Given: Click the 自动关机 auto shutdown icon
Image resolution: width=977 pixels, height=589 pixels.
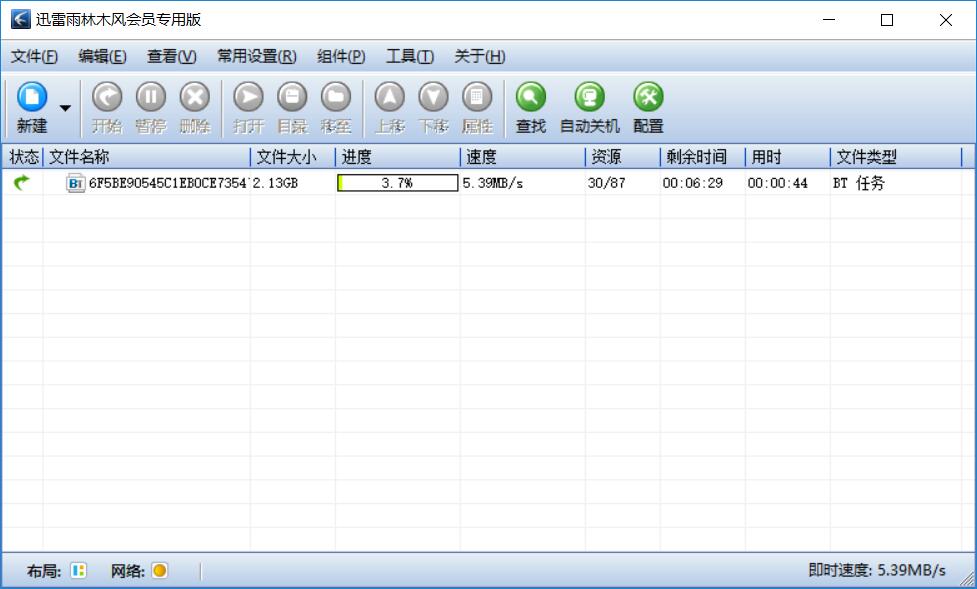Looking at the screenshot, I should pos(589,97).
